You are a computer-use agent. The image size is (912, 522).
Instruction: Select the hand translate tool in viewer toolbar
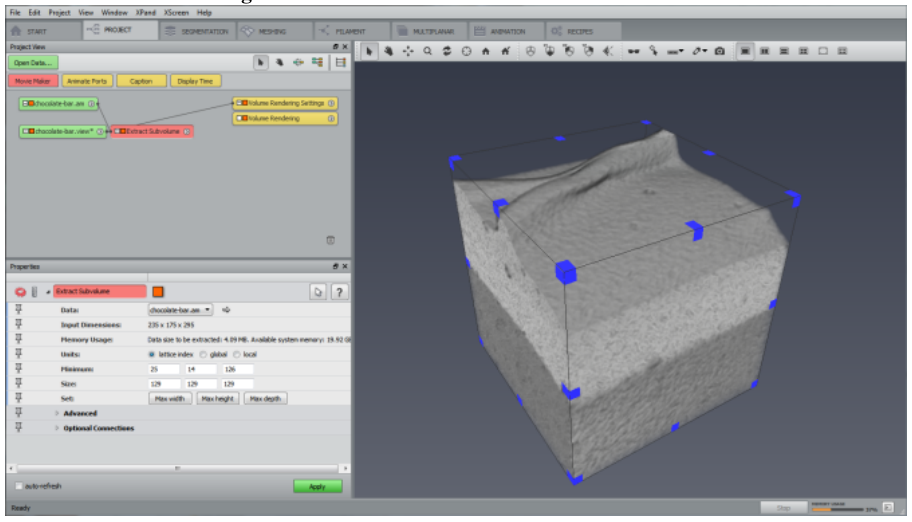389,51
